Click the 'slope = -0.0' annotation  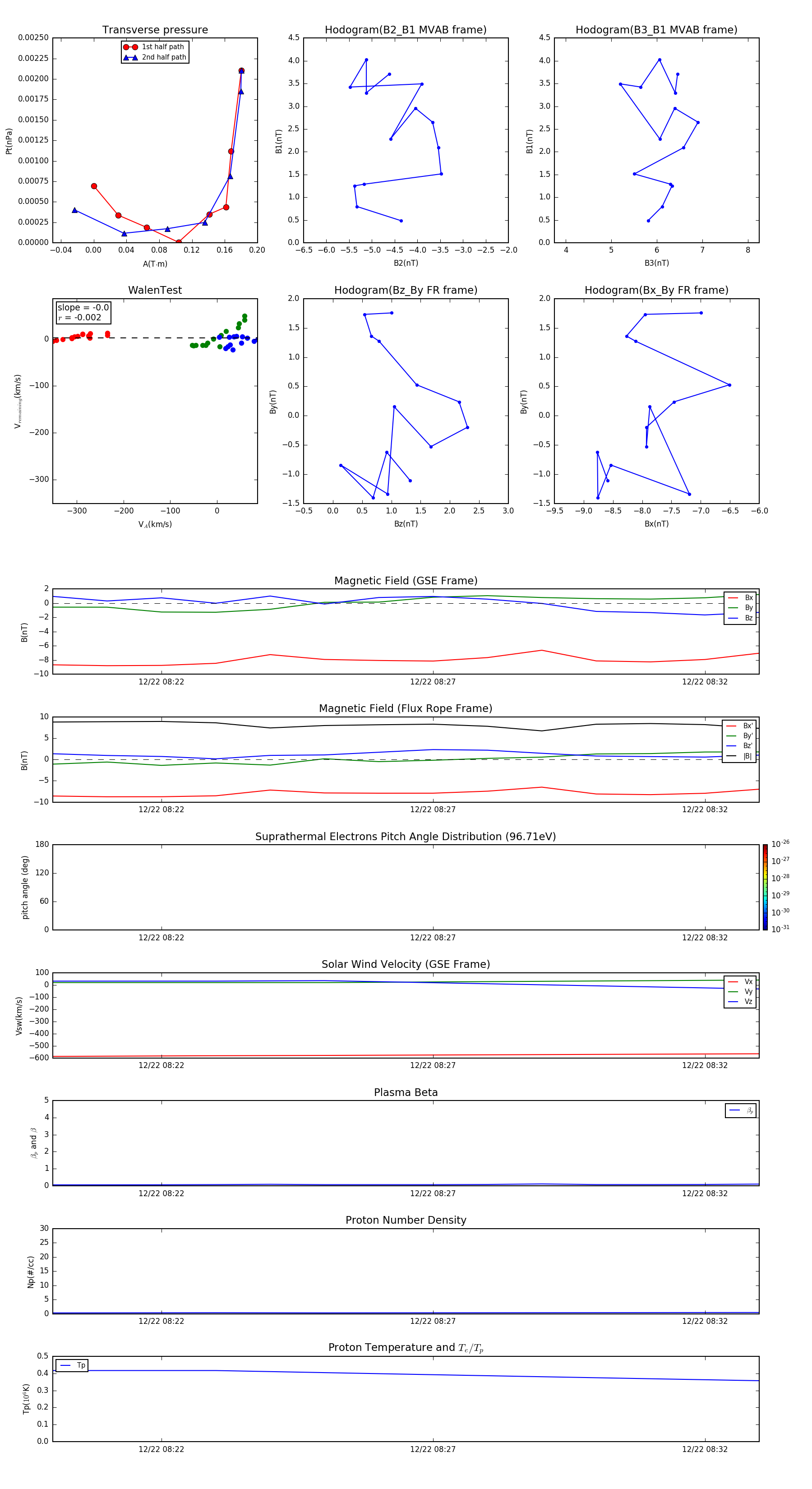[x=83, y=308]
